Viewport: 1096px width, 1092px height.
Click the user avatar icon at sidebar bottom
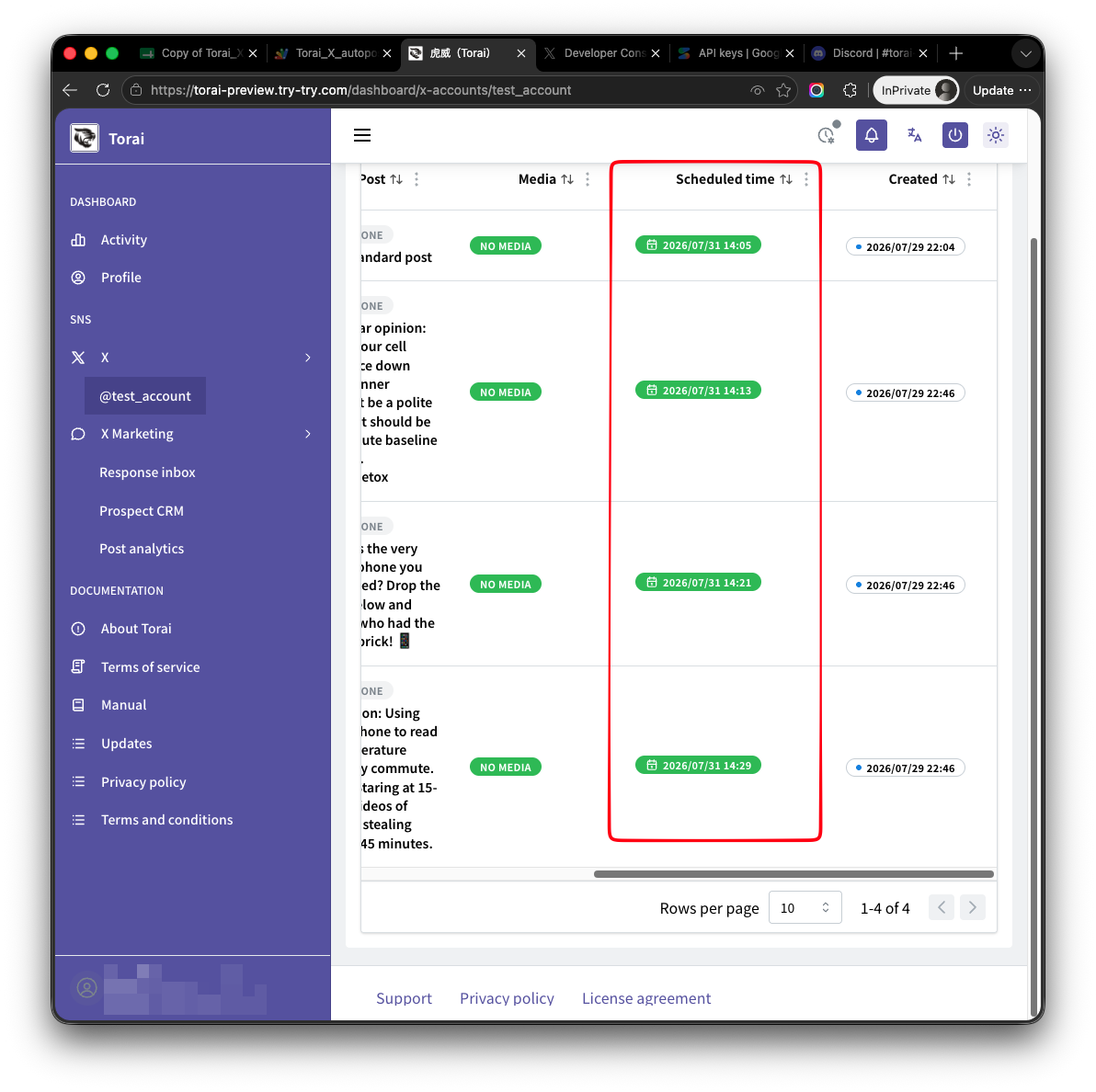[x=86, y=988]
